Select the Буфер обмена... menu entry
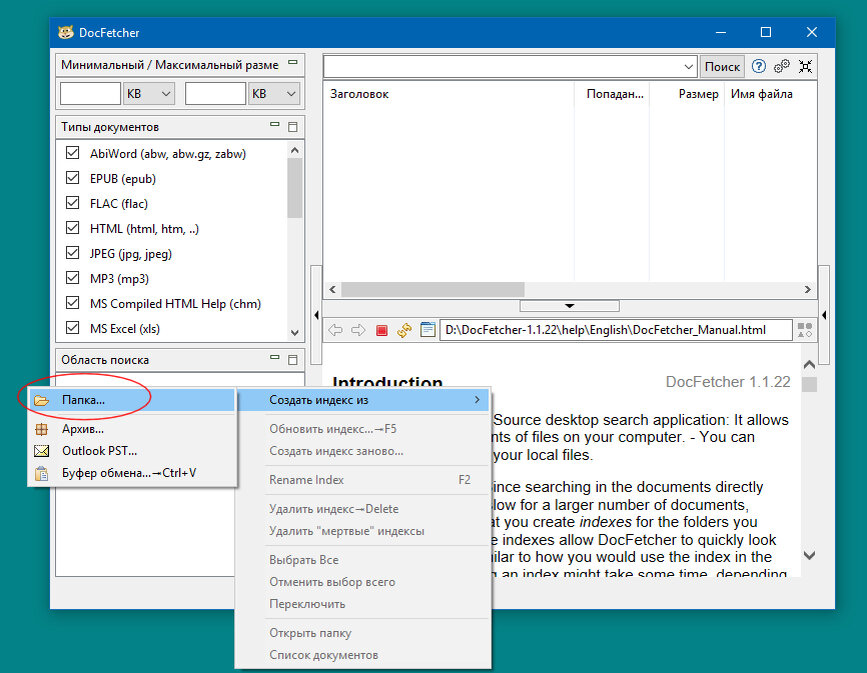Viewport: 867px width, 673px height. 133,473
